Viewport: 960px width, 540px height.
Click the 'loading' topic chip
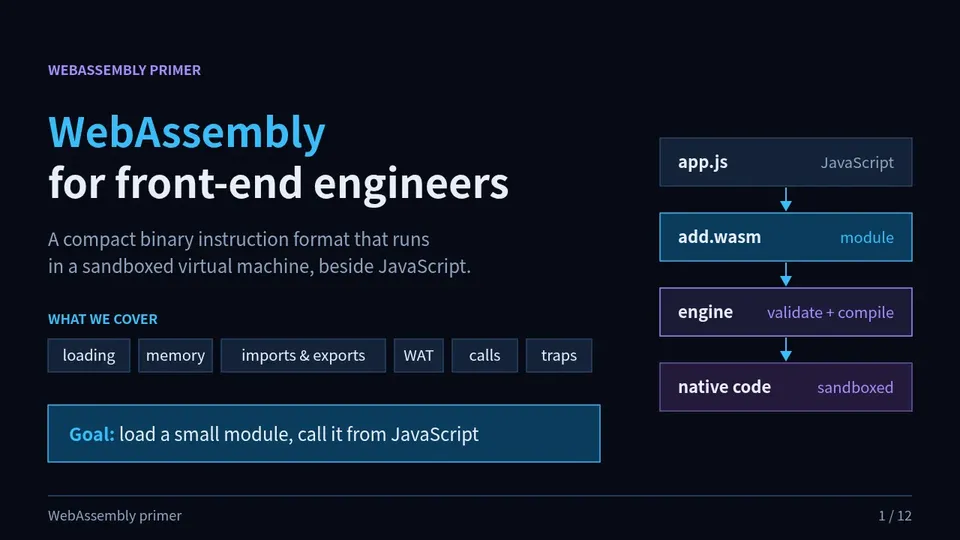[x=89, y=355]
